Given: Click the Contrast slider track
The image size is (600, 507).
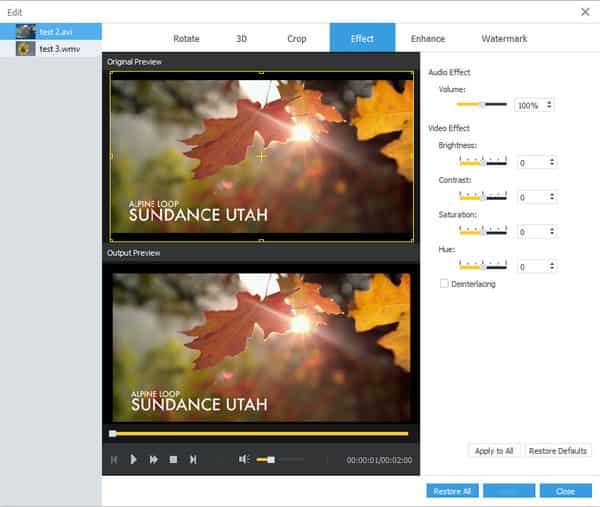Looking at the screenshot, I should (483, 196).
